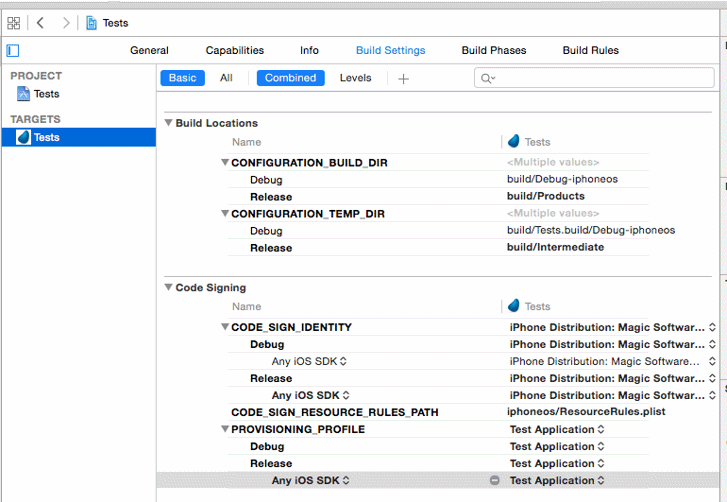This screenshot has width=727, height=502.
Task: Go forward with the right arrow
Action: click(x=66, y=23)
